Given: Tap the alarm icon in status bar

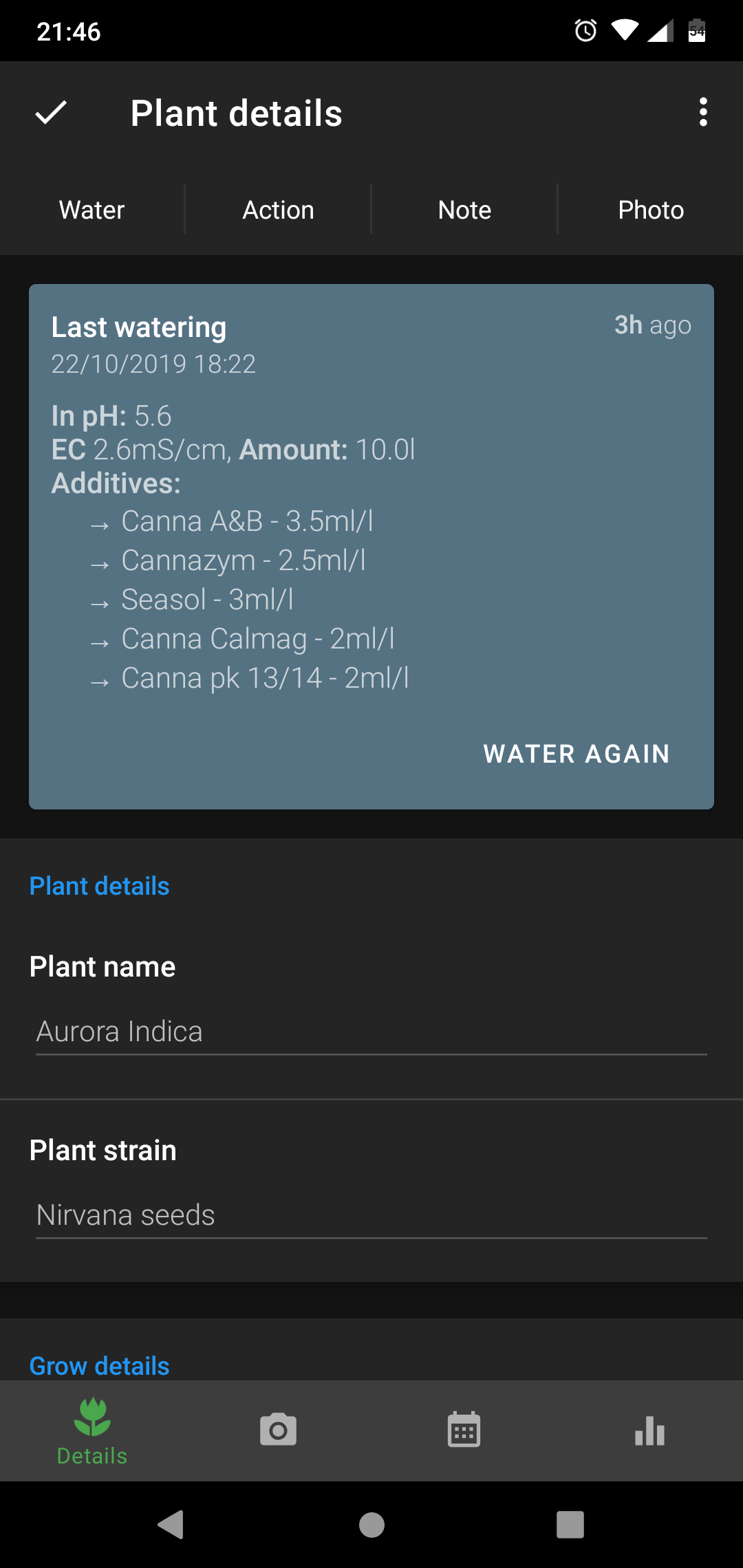Looking at the screenshot, I should coord(585,31).
